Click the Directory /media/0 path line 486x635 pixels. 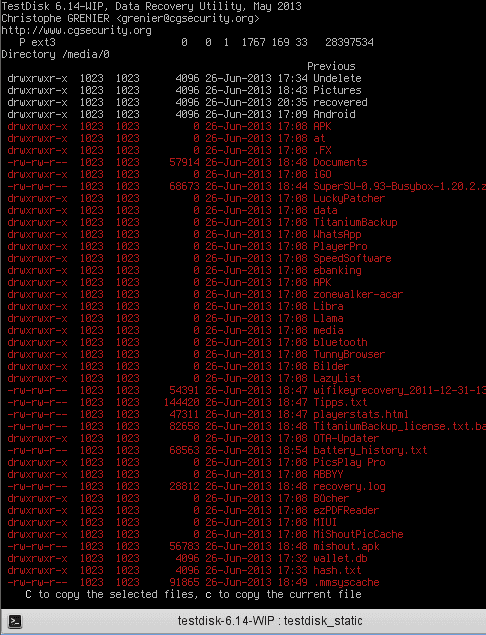(x=55, y=54)
